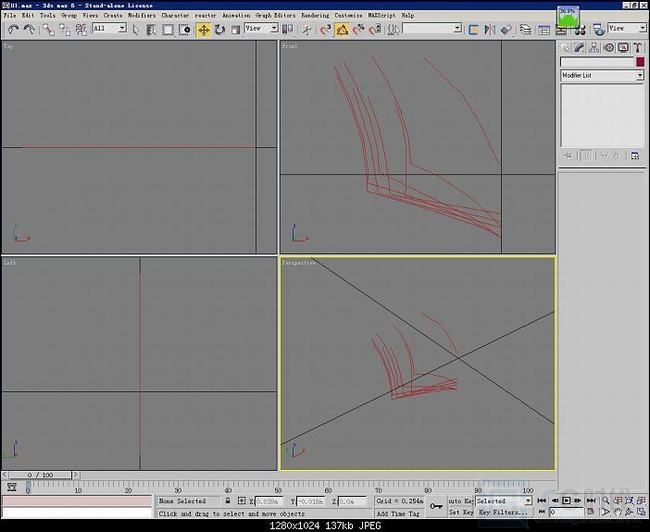Viewport: 650px width, 532px height.
Task: Click the X coordinate input field
Action: (267, 501)
